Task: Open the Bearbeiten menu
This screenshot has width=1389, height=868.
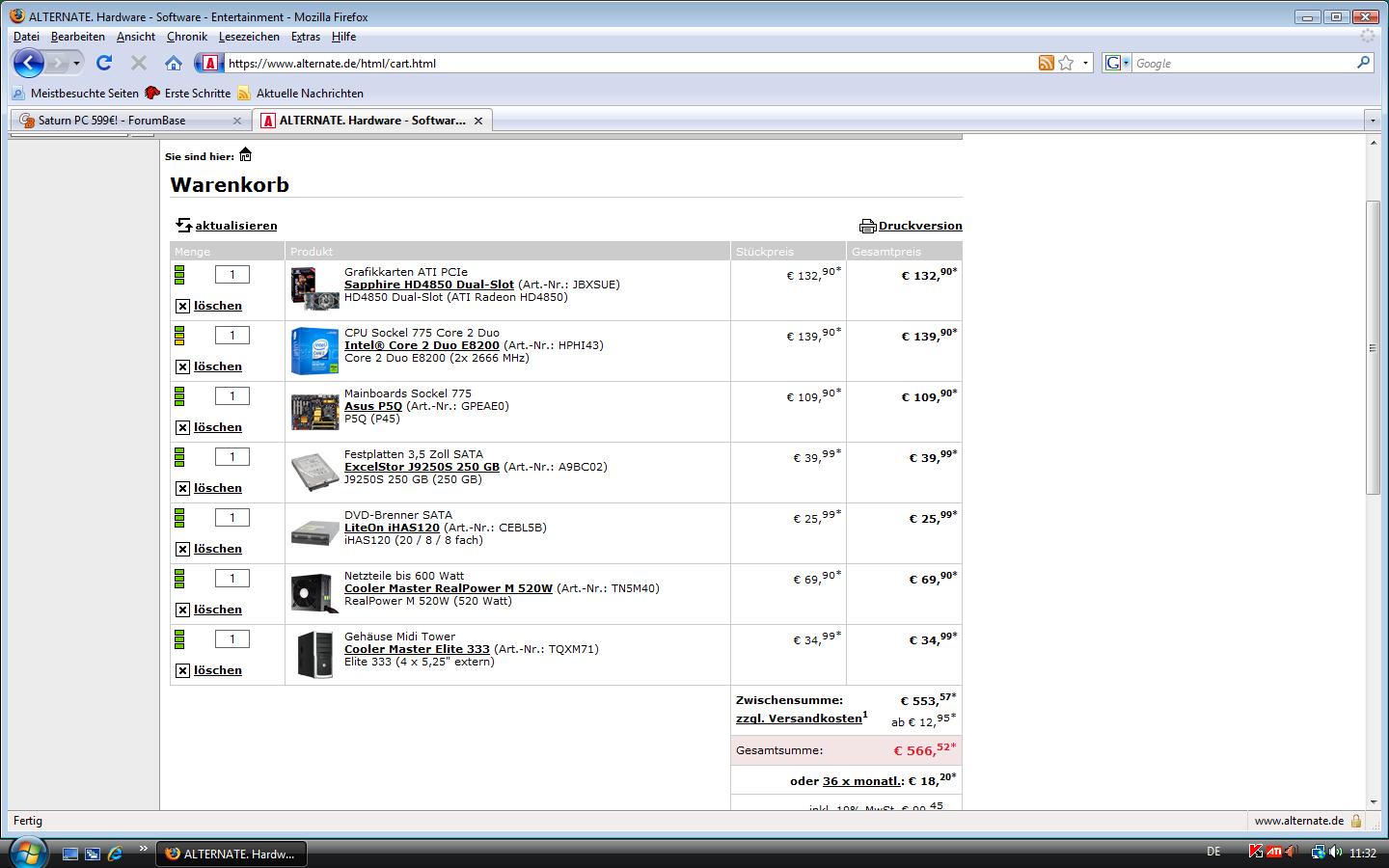Action: tap(77, 37)
